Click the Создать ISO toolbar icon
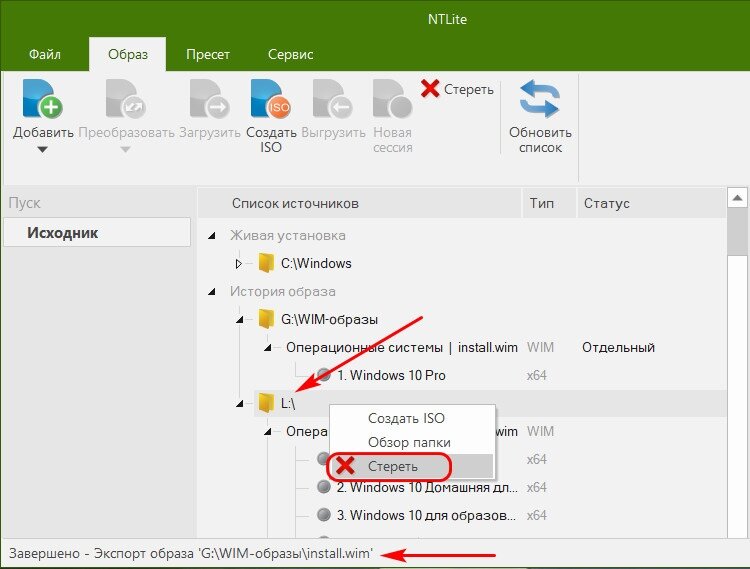This screenshot has height=569, width=750. [x=271, y=98]
